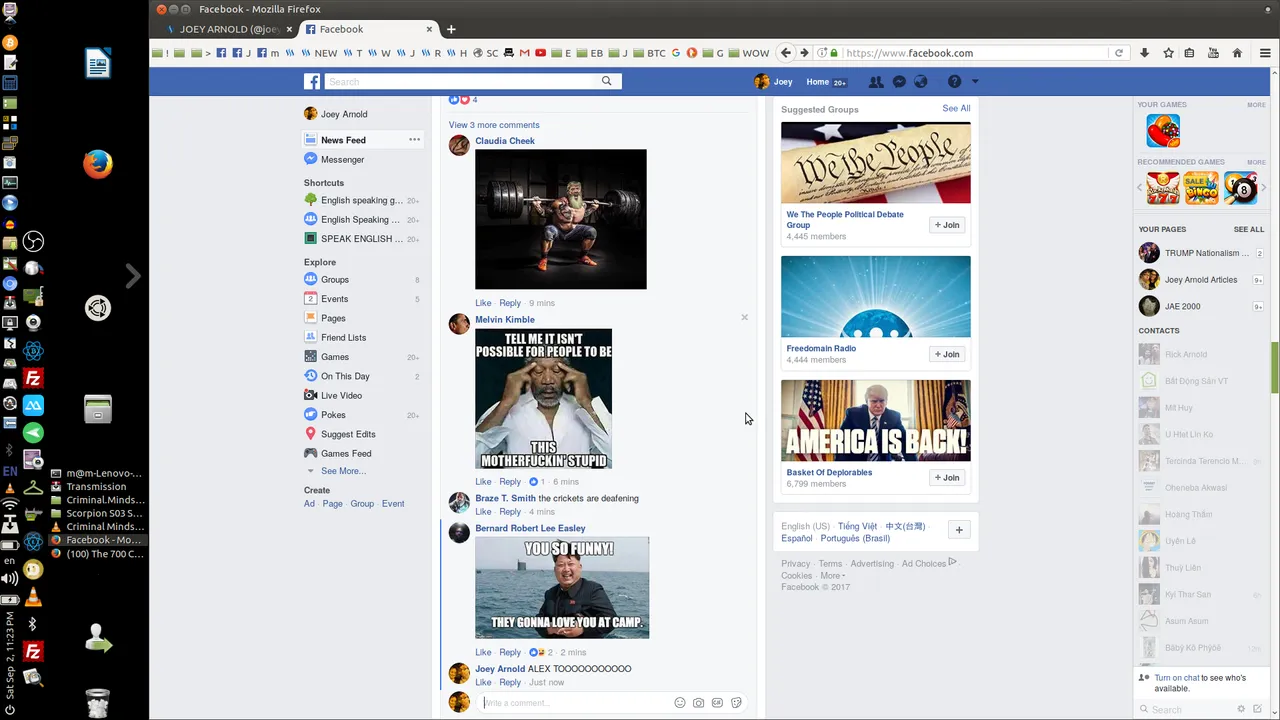Click View 3 more comments
The image size is (1280, 720).
click(494, 125)
